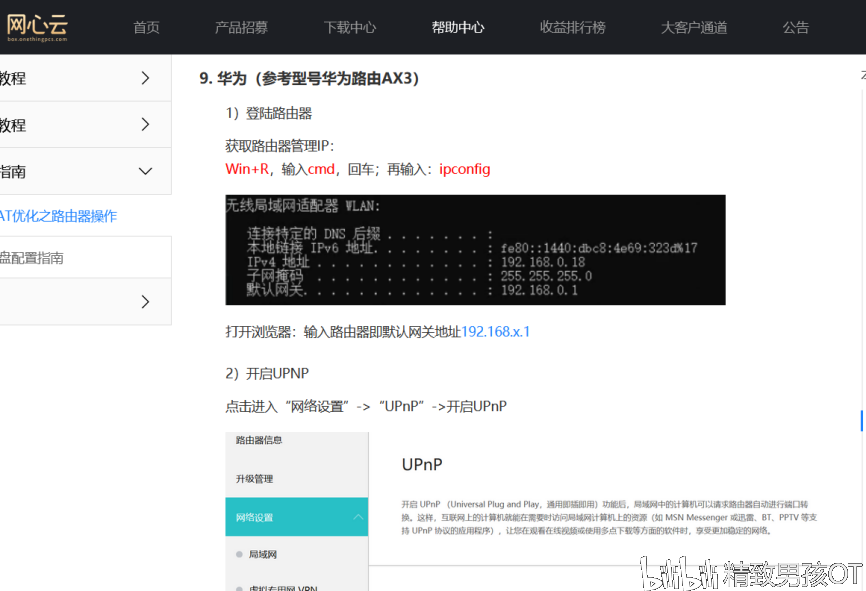This screenshot has height=591, width=866.
Task: Open the AT优化之路由器操作 sidebar link
Action: point(58,216)
